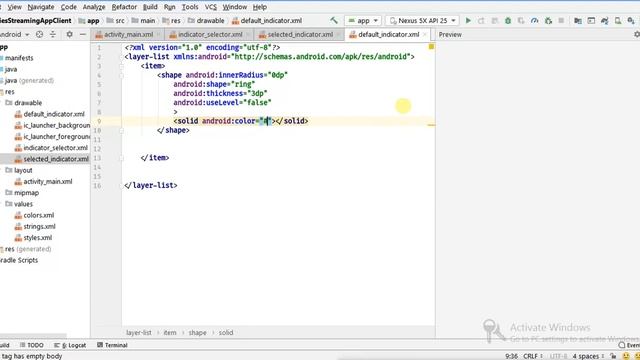Change the CRLF line separator setting

coord(533,356)
